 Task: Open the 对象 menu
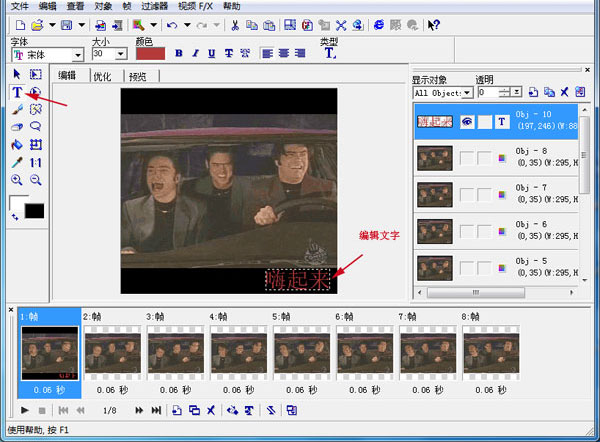click(103, 6)
